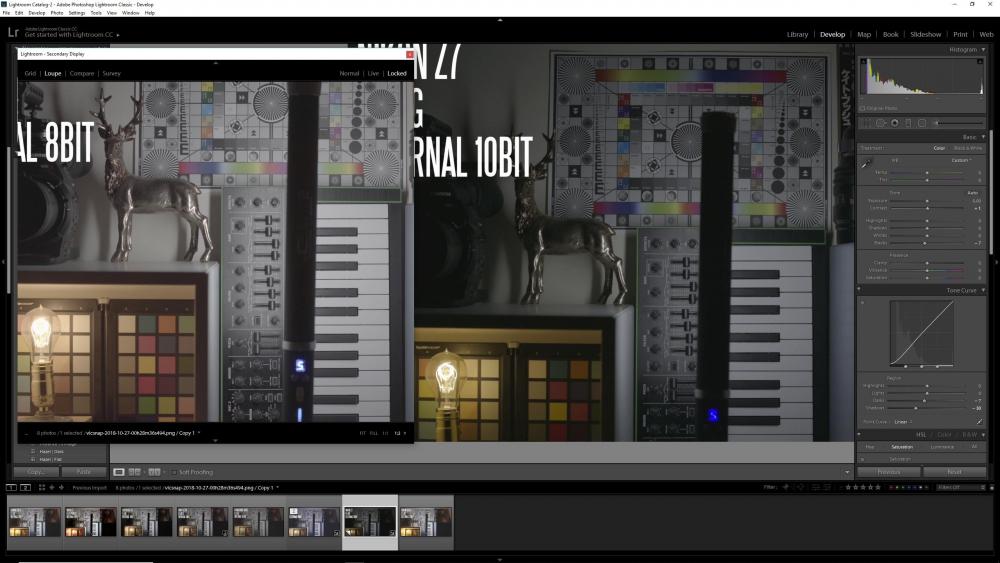Click the Get started with Lightroom CC link

coord(69,35)
